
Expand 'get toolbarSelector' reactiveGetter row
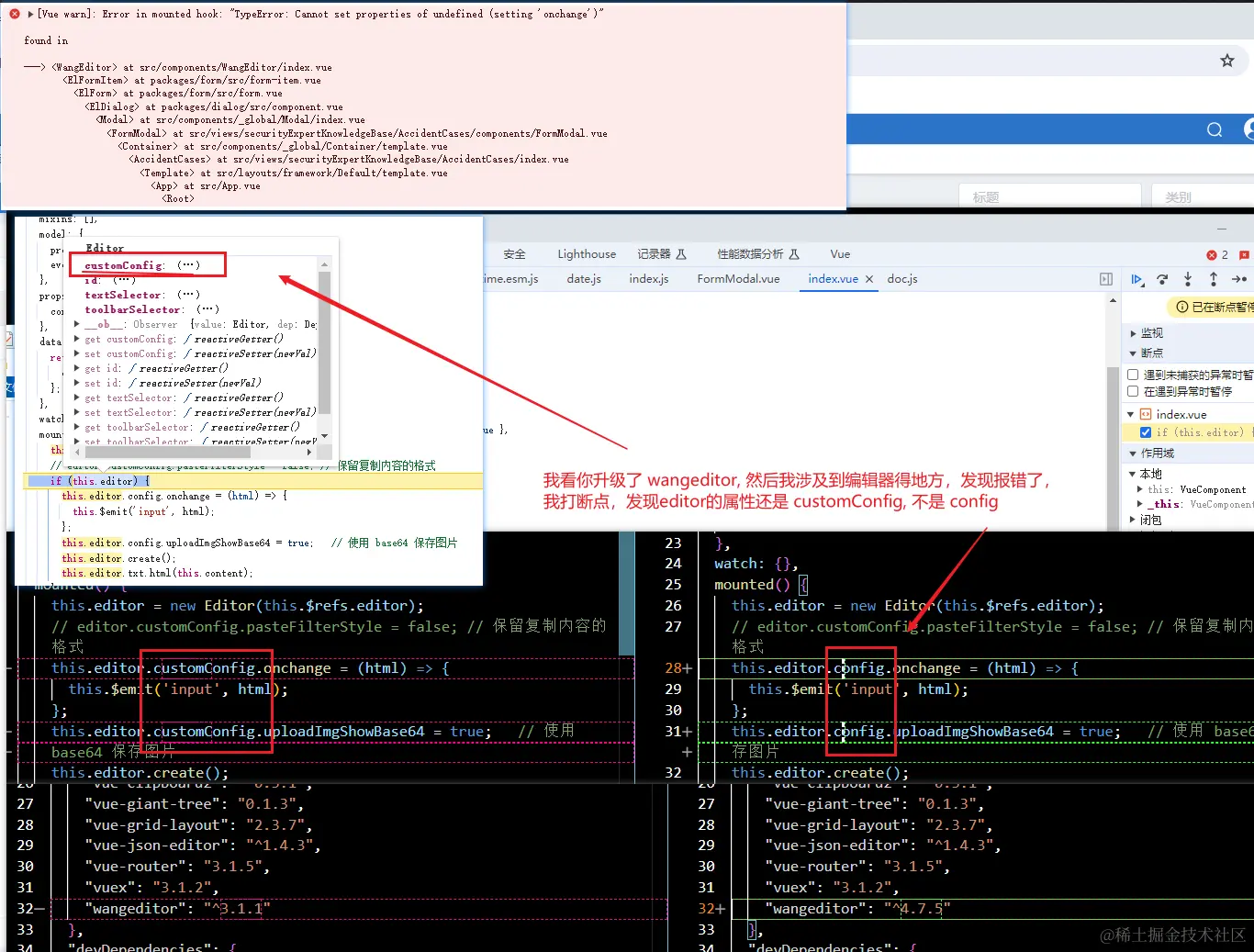click(x=77, y=427)
